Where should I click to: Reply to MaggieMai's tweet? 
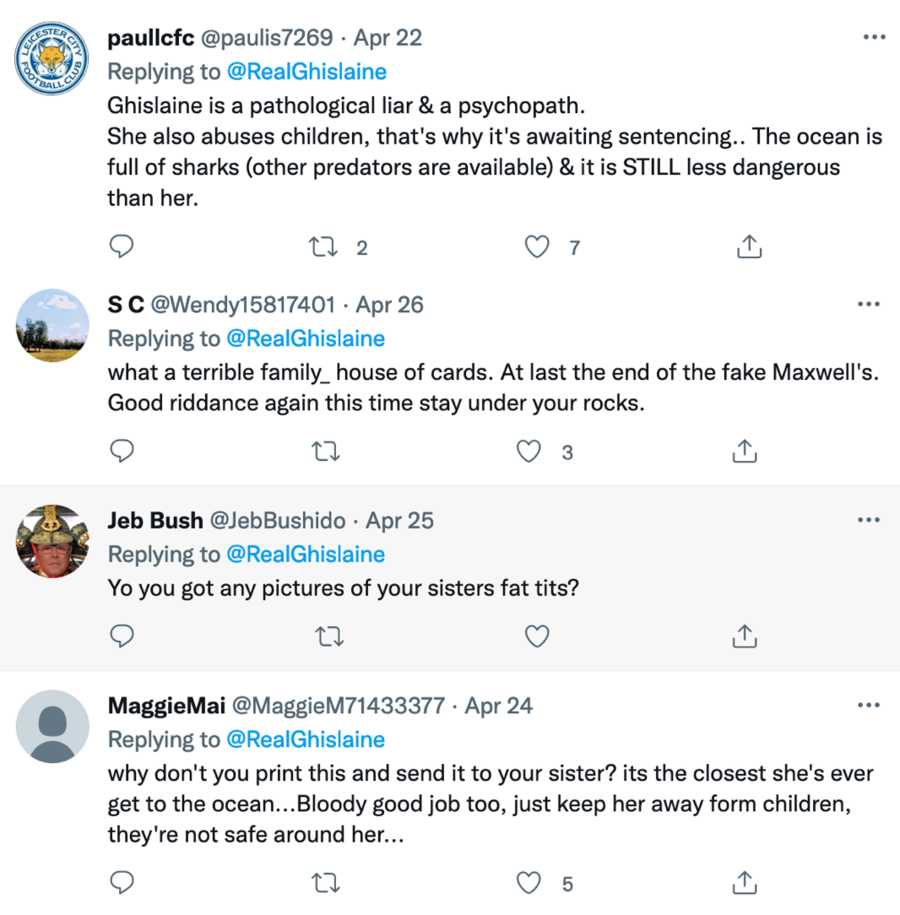121,882
